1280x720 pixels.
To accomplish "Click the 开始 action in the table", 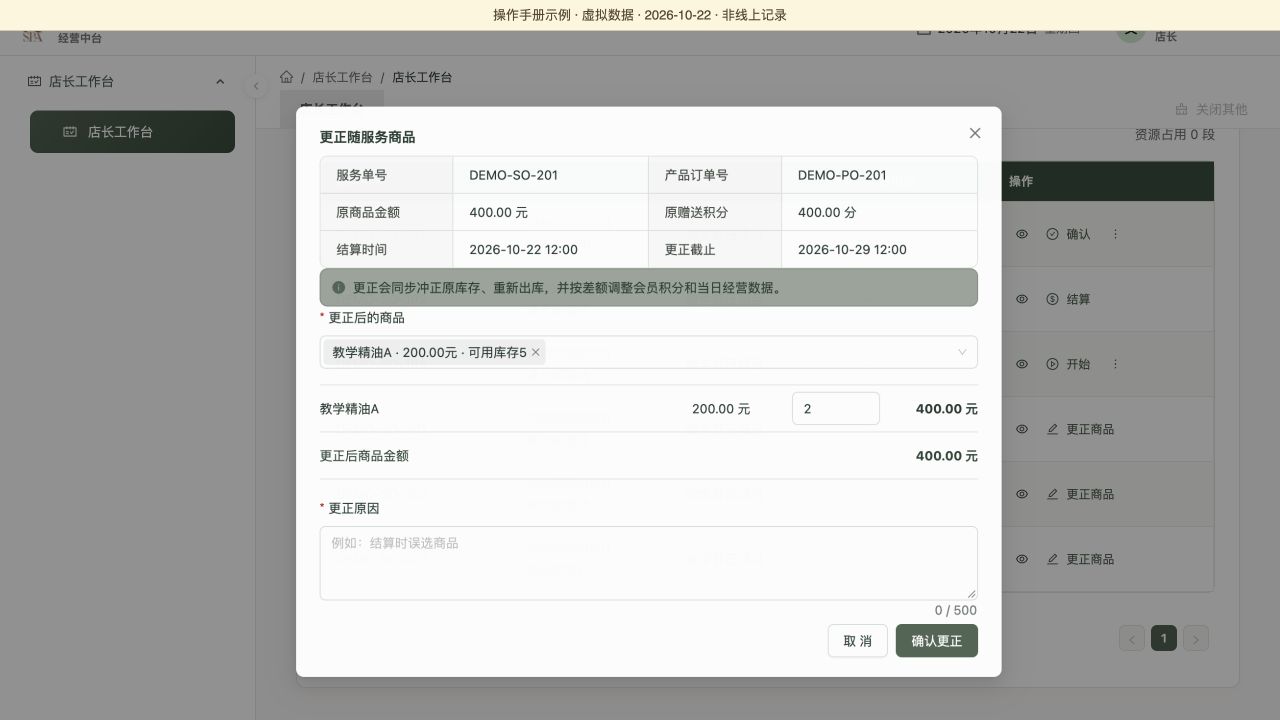I will click(1068, 364).
